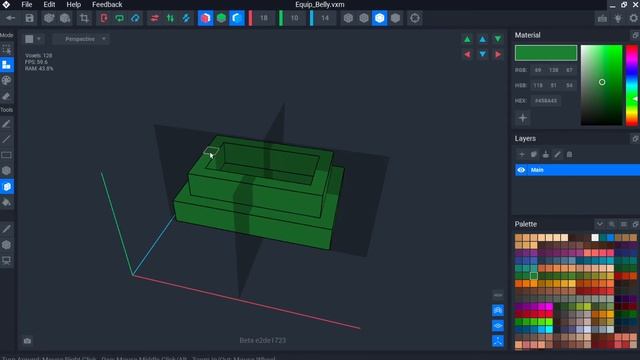This screenshot has height=360, width=640.
Task: Hide the Main layer with eye icon
Action: [x=521, y=170]
